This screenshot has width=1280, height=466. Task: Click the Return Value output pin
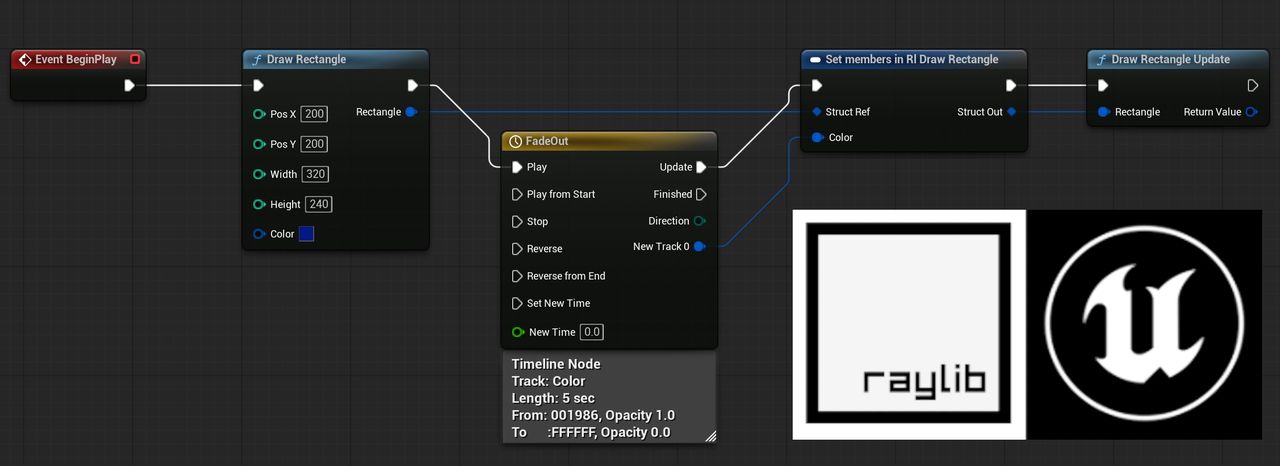(x=1251, y=112)
